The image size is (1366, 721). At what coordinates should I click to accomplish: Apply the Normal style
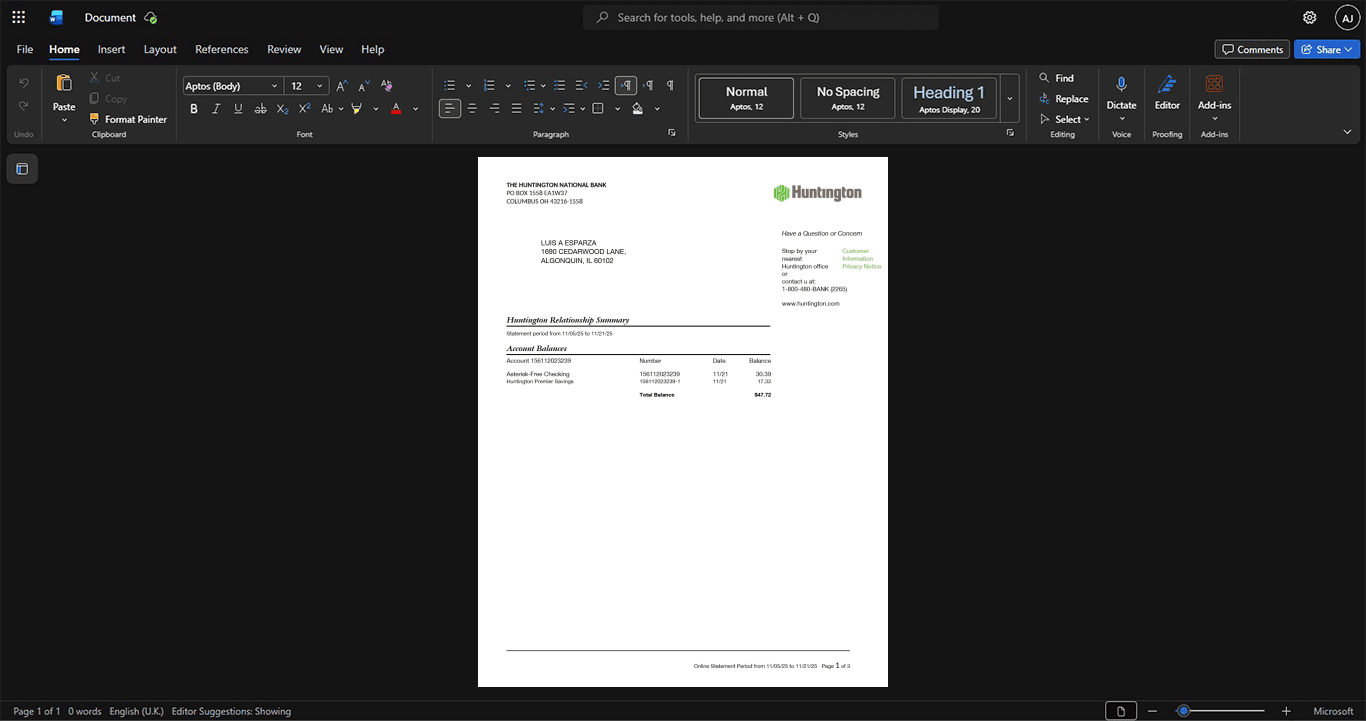click(x=746, y=98)
